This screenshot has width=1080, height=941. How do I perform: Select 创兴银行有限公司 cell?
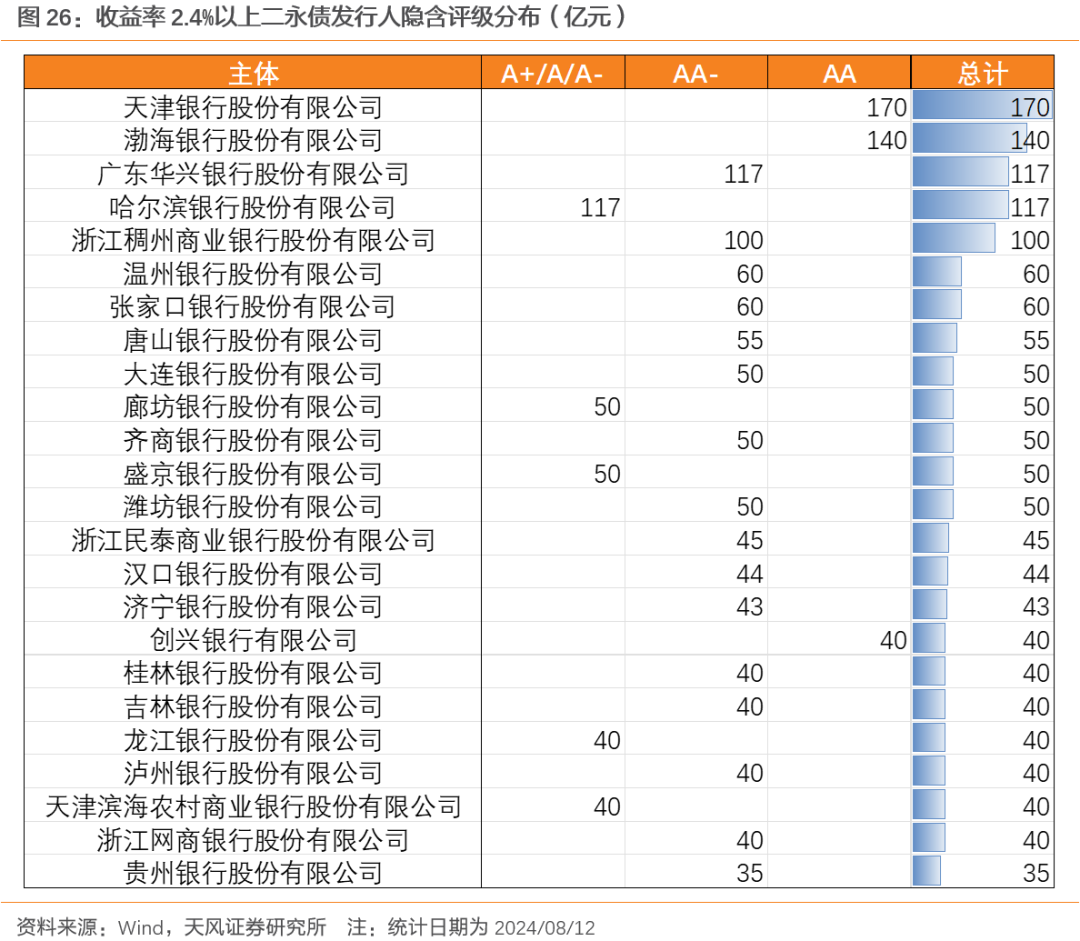[253, 640]
